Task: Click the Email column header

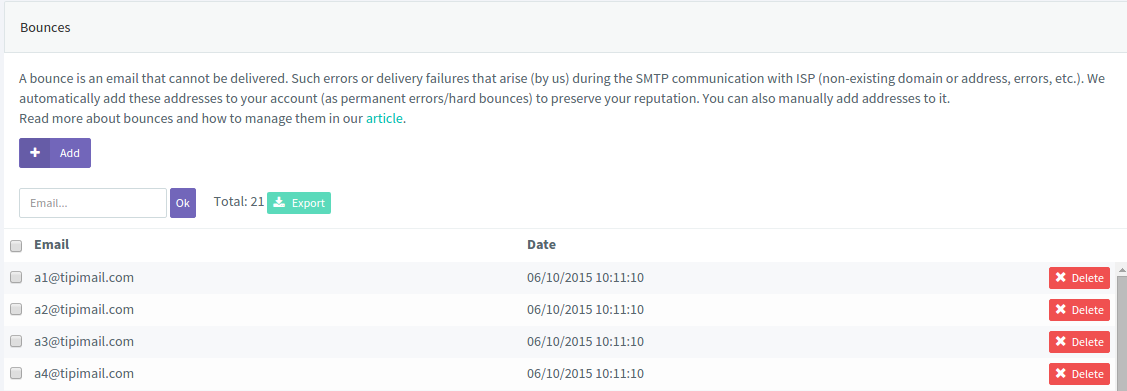Action: (52, 244)
